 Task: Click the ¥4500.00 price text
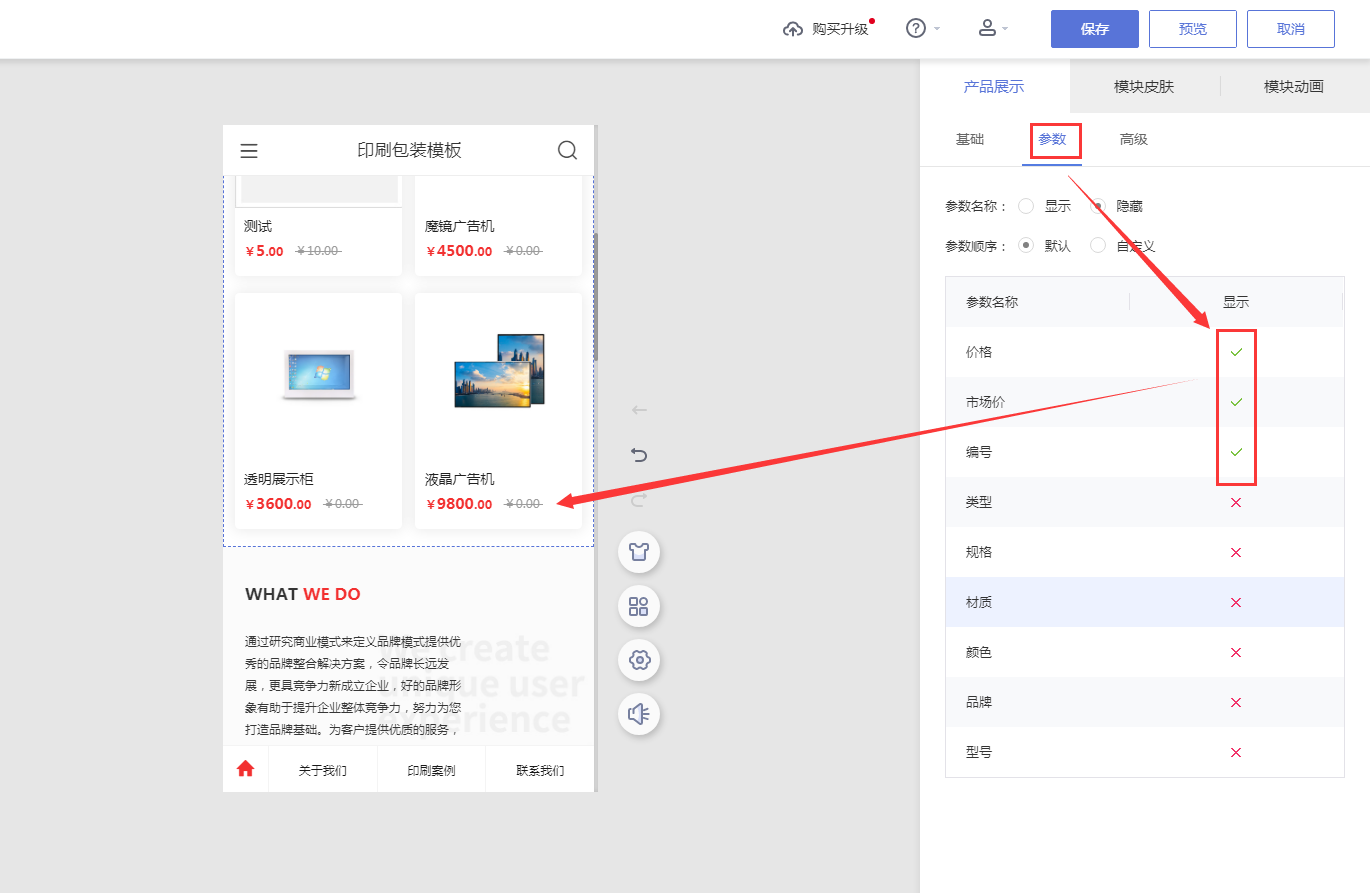pos(459,251)
